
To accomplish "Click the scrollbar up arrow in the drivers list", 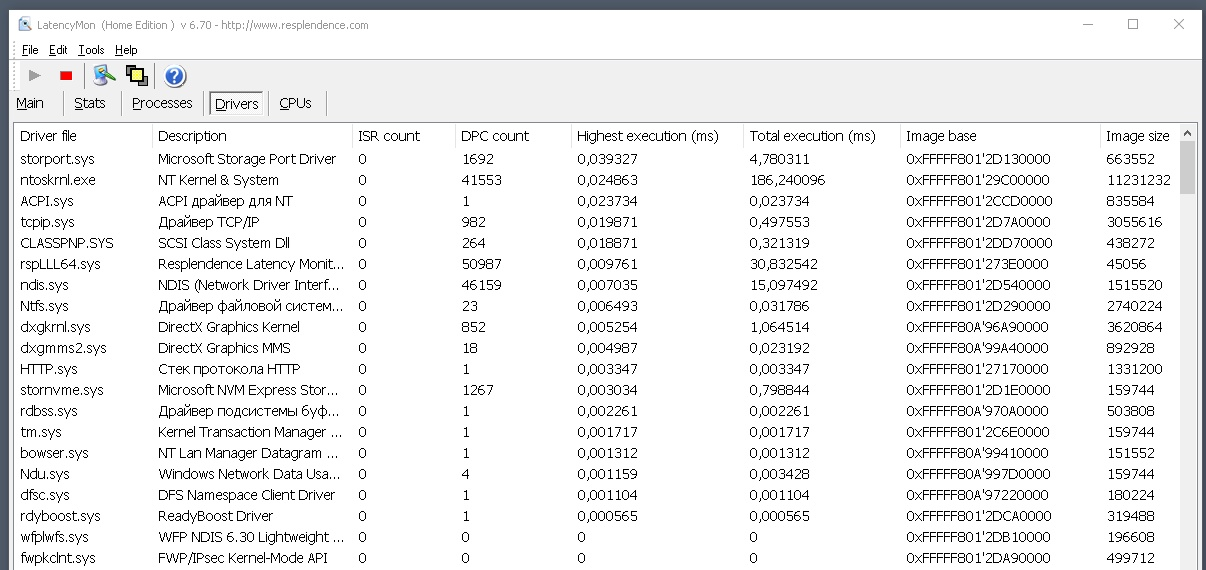I will (x=1188, y=133).
